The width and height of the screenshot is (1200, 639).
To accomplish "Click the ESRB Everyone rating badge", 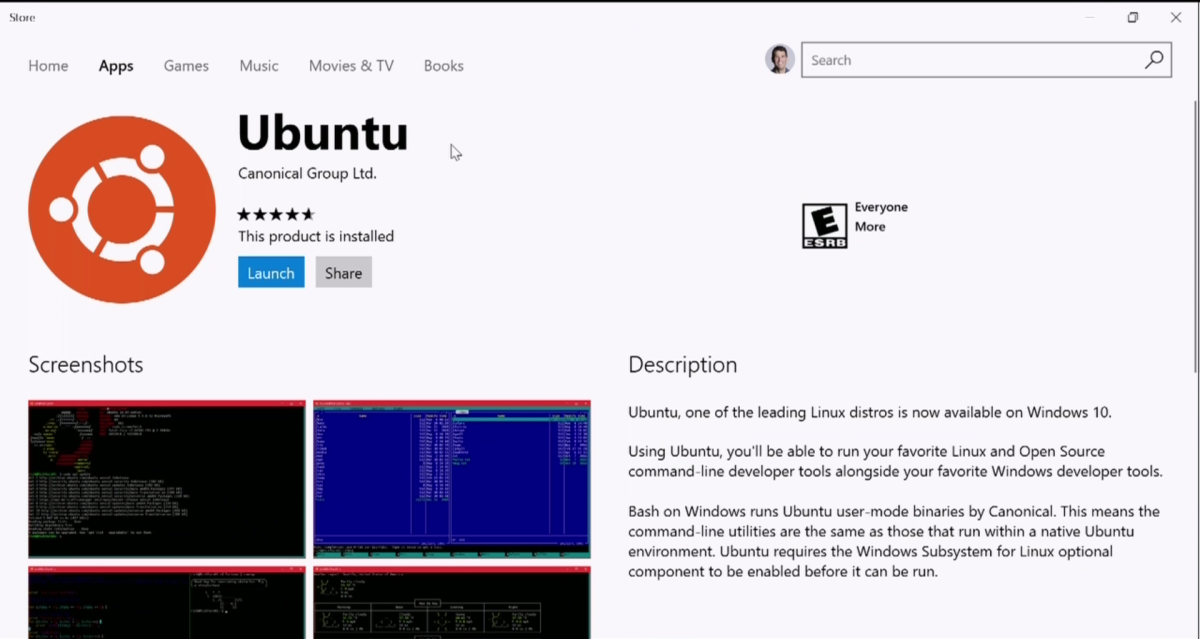I will point(824,226).
